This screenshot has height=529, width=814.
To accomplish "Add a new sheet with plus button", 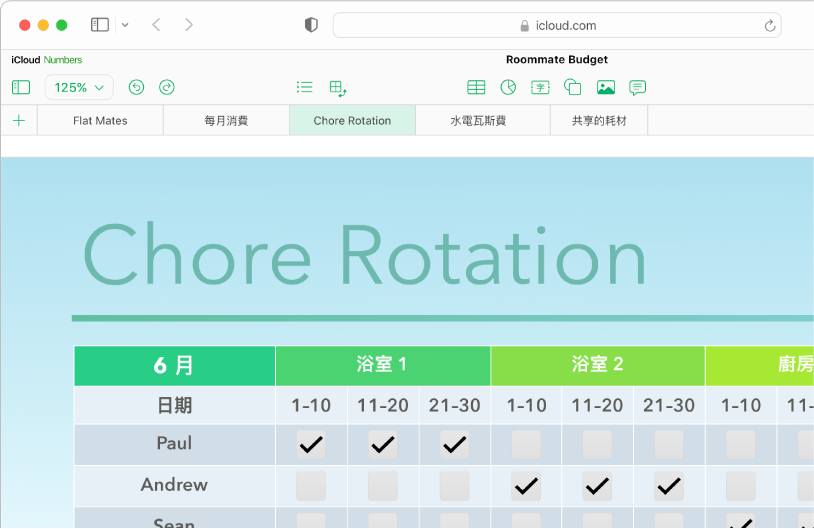I will (x=18, y=121).
